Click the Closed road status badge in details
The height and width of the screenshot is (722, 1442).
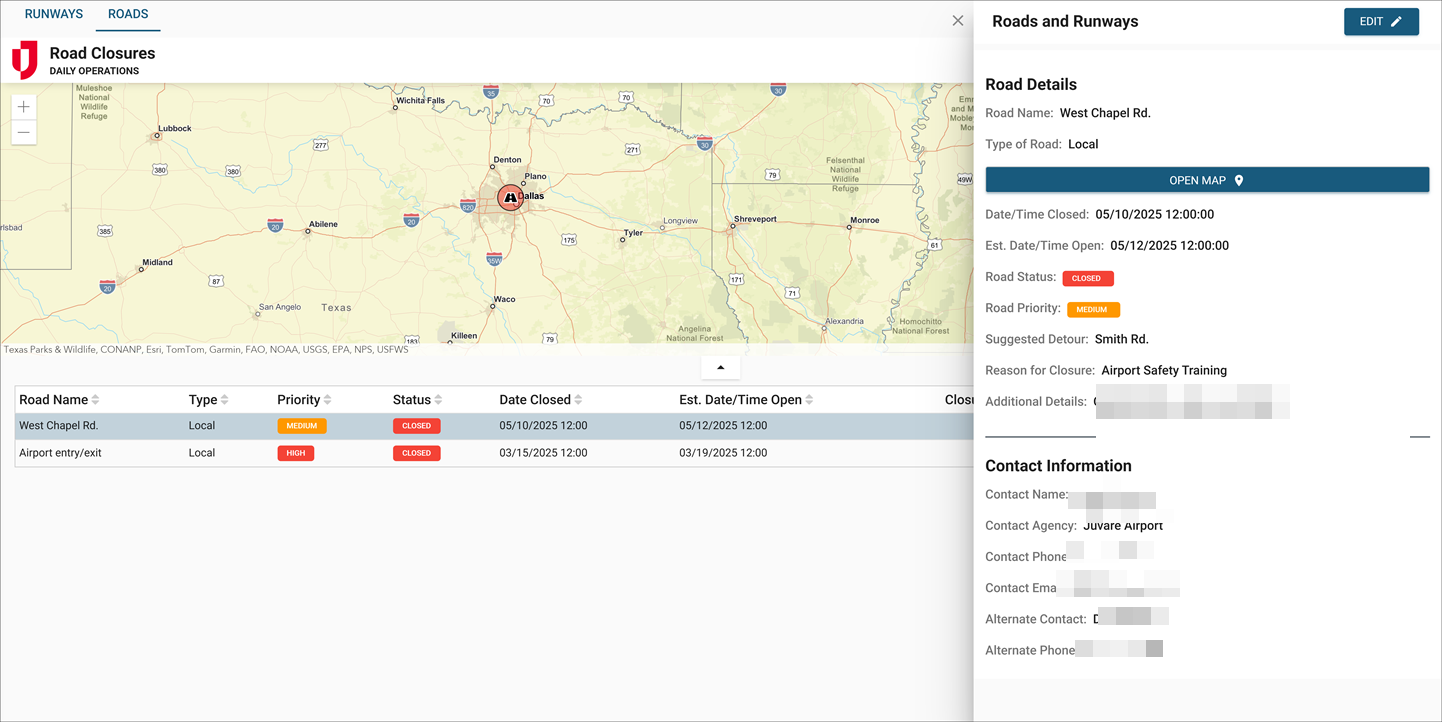click(x=1087, y=278)
